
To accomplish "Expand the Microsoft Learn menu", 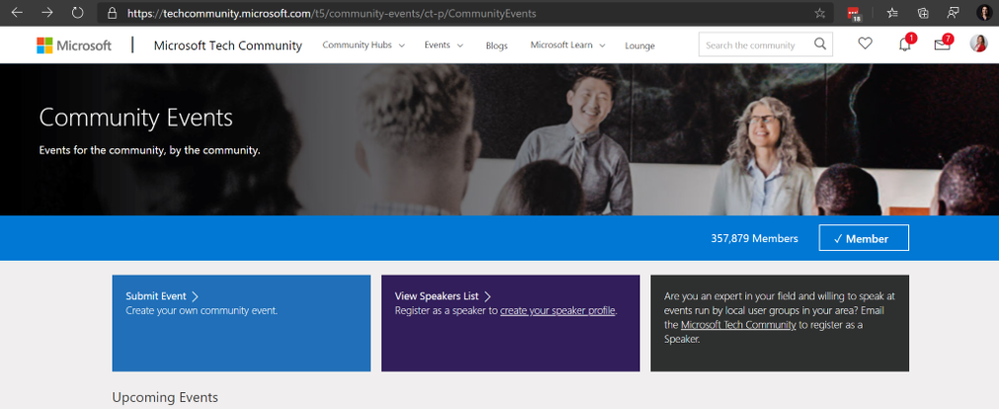I will tap(567, 45).
